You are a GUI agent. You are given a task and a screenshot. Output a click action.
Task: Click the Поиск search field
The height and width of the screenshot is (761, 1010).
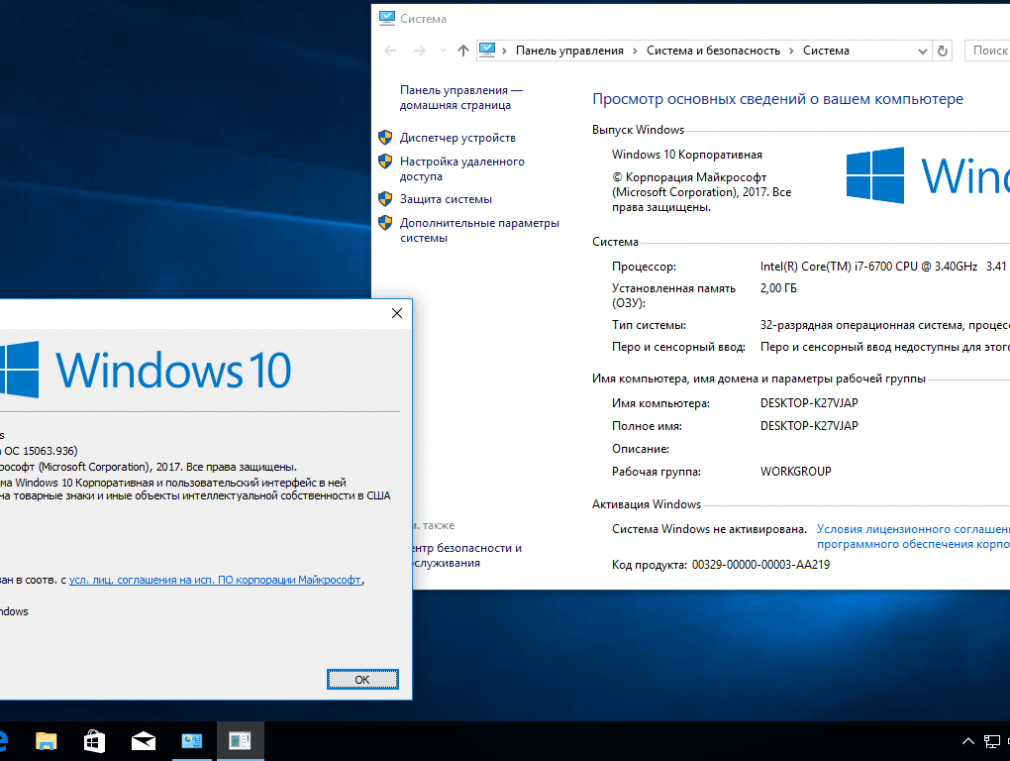coord(987,50)
